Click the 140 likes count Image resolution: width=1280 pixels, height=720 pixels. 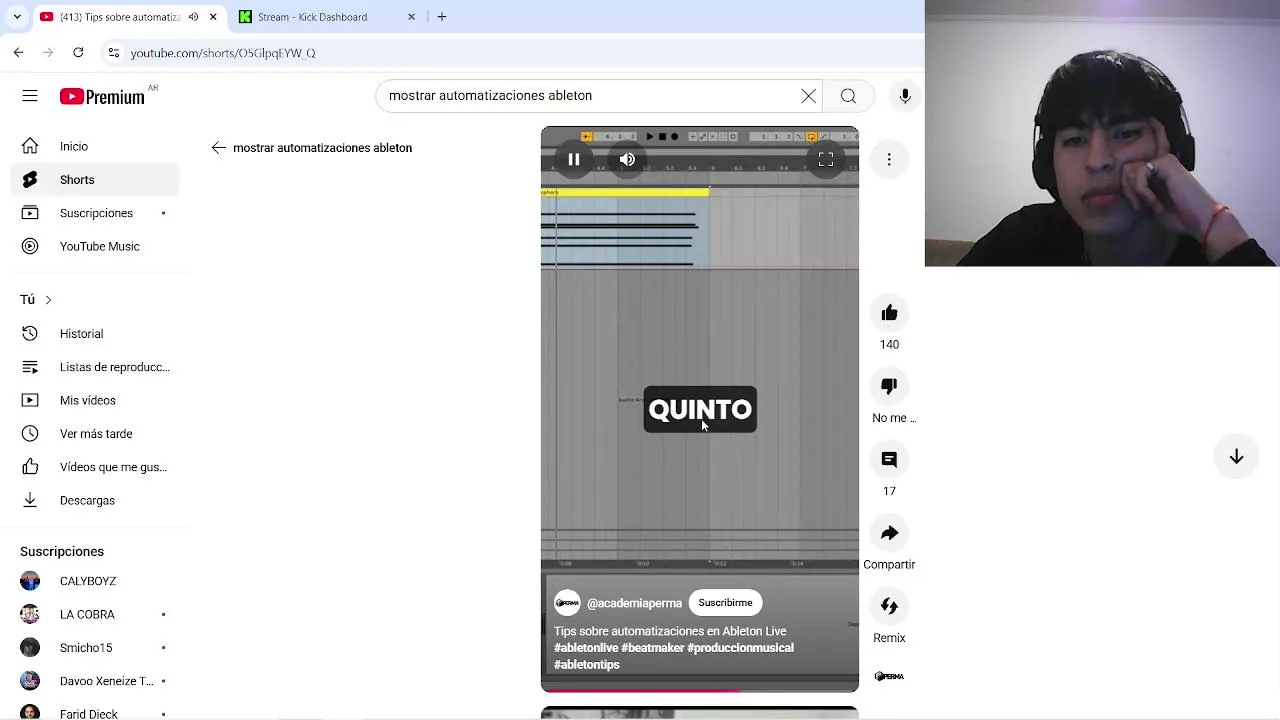[x=889, y=345]
